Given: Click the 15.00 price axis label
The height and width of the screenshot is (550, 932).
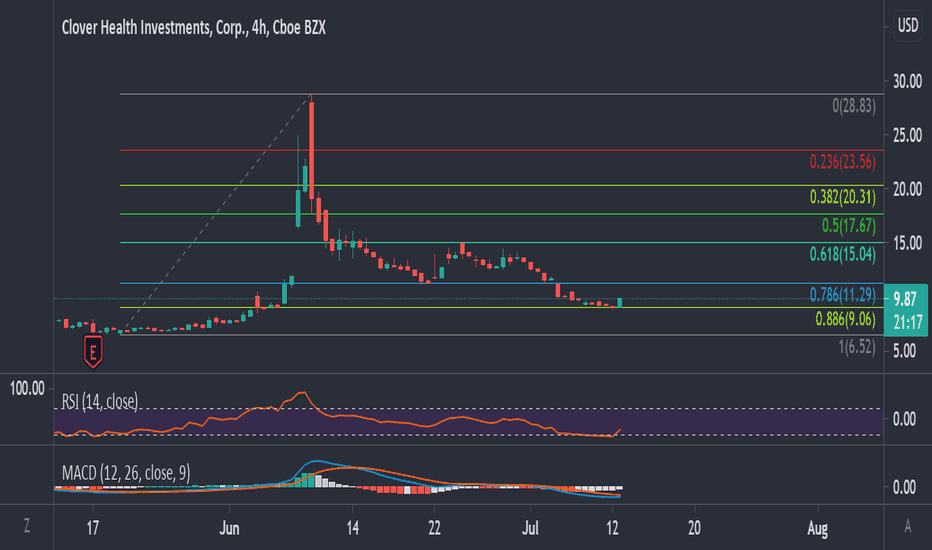Looking at the screenshot, I should [908, 243].
